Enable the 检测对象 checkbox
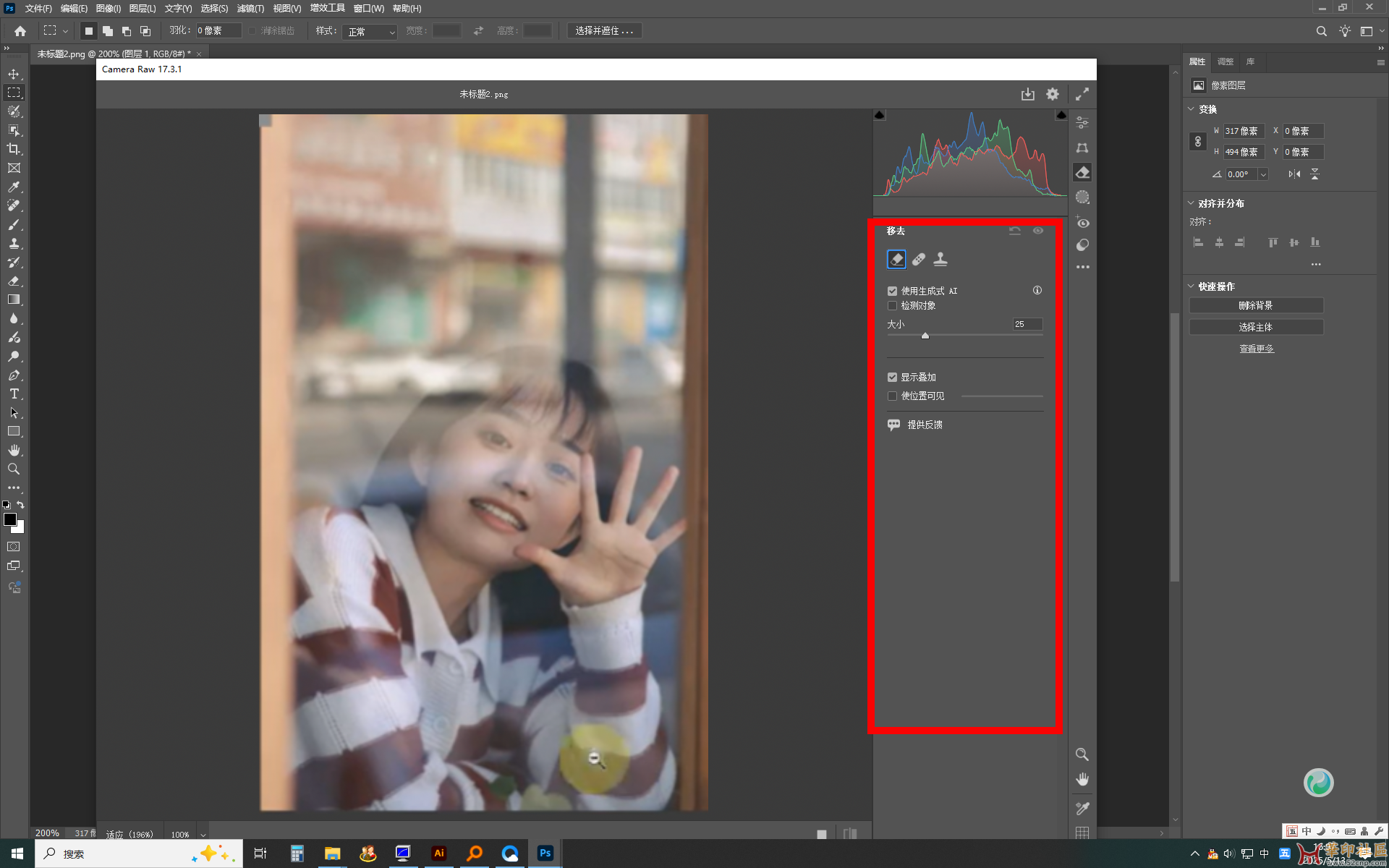 pyautogui.click(x=892, y=306)
